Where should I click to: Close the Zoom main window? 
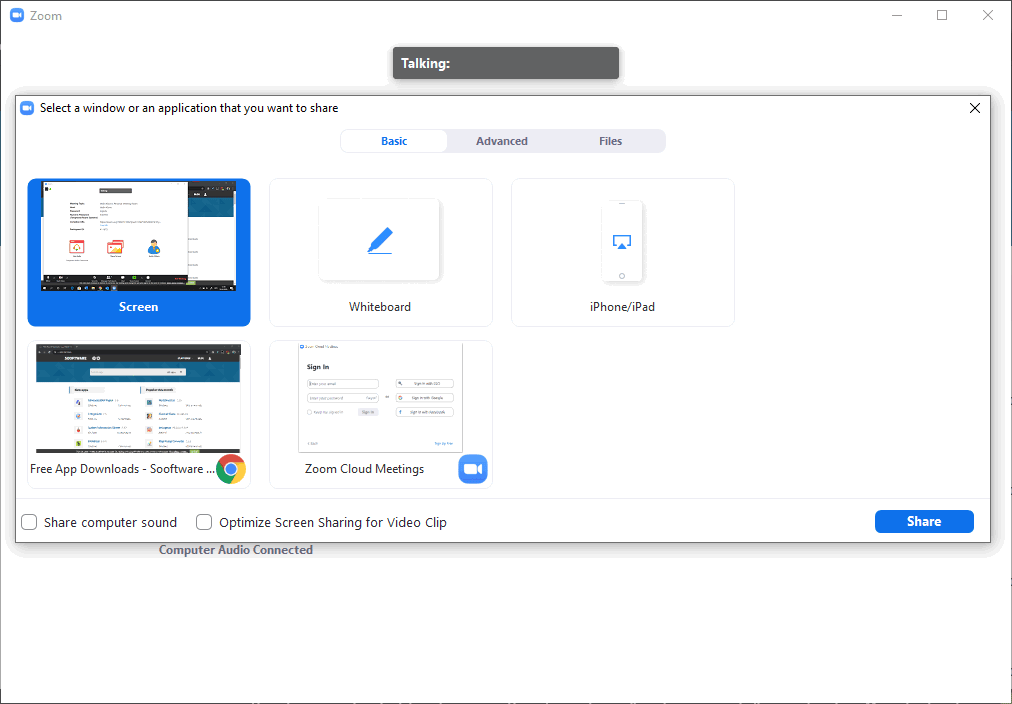tap(987, 15)
